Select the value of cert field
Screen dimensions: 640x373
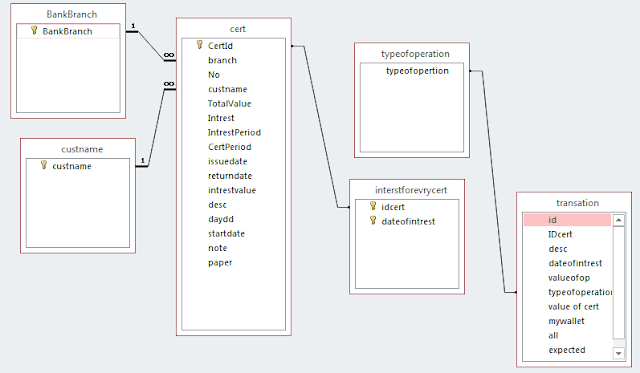[x=573, y=307]
